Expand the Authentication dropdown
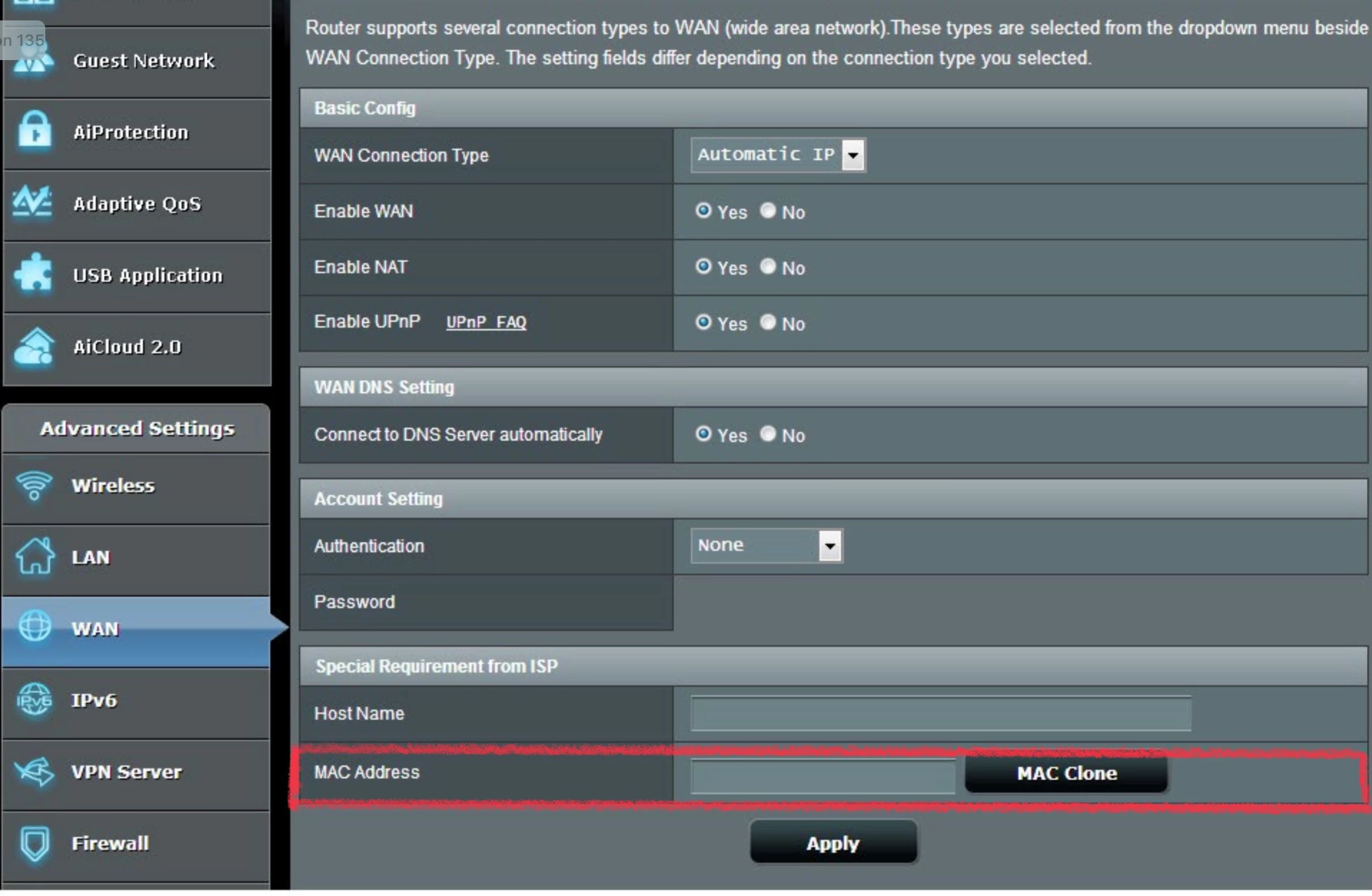This screenshot has width=1372, height=896. tap(765, 546)
